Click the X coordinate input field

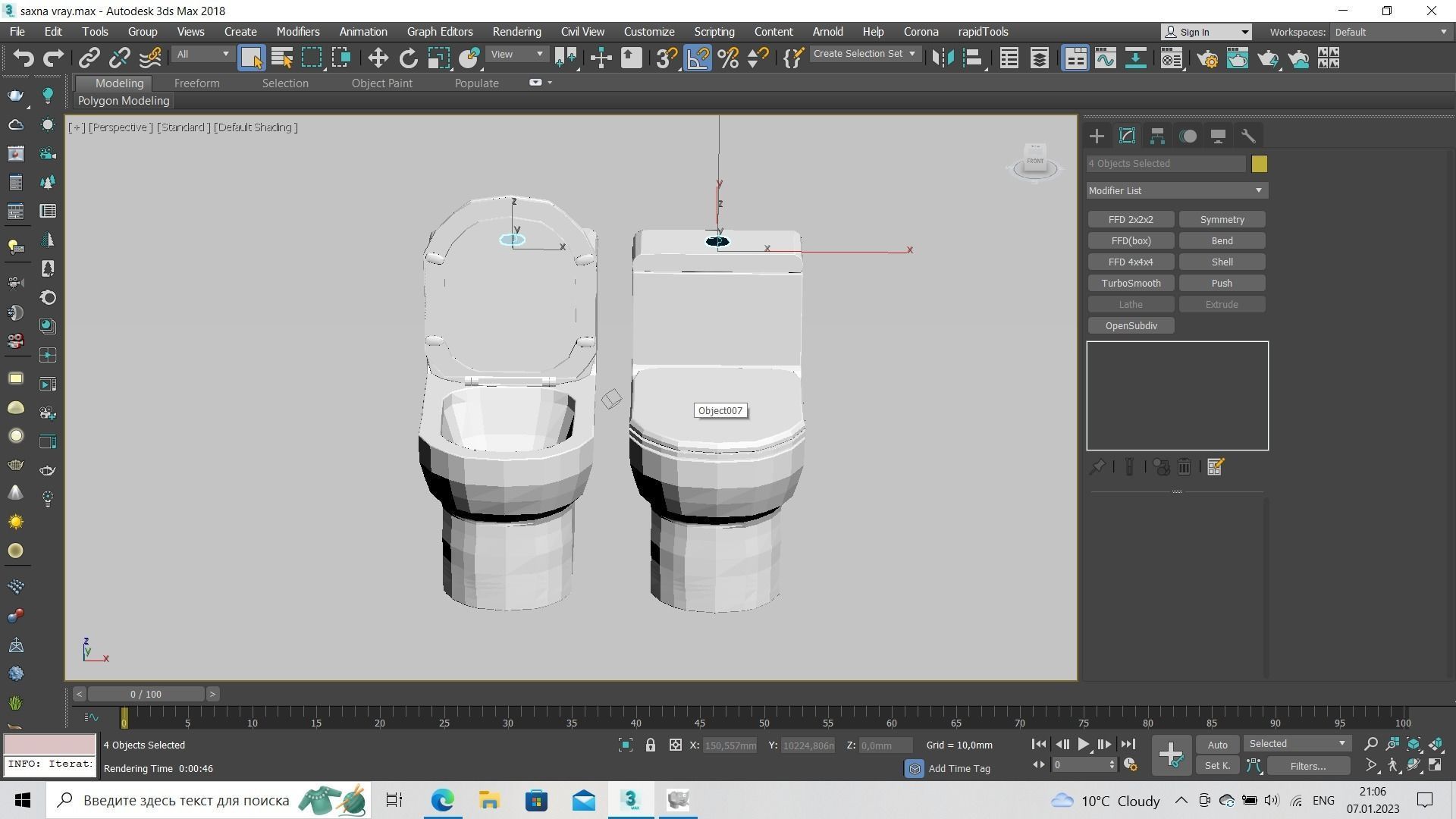[x=730, y=746]
